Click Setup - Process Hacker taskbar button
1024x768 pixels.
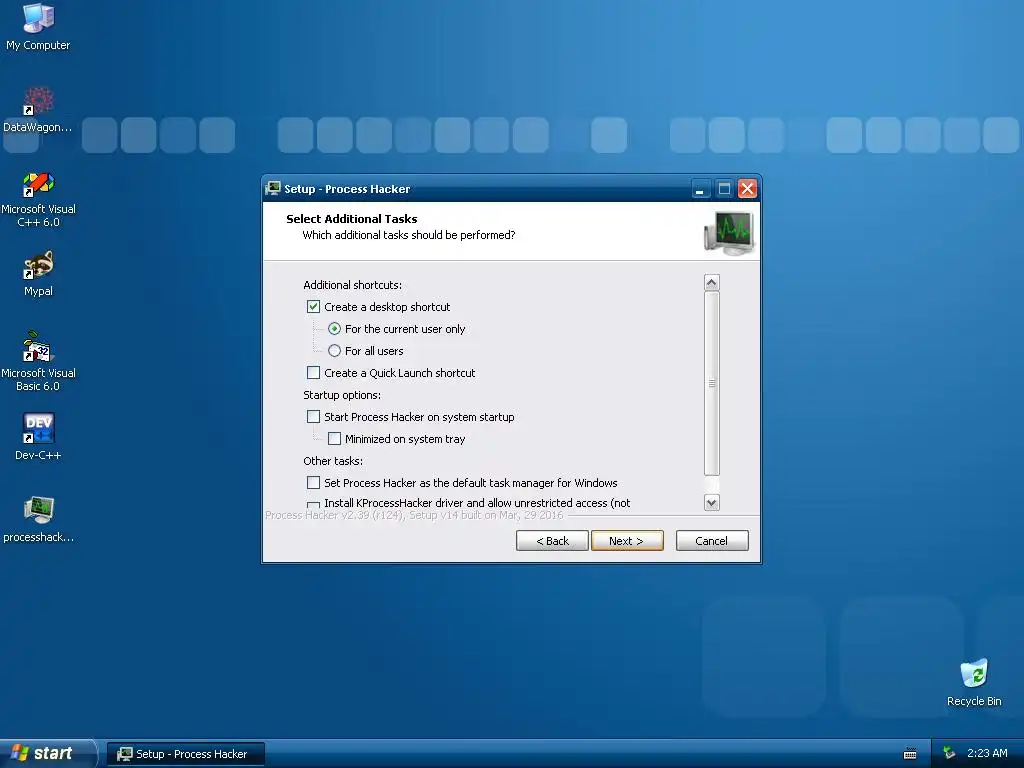coord(186,754)
